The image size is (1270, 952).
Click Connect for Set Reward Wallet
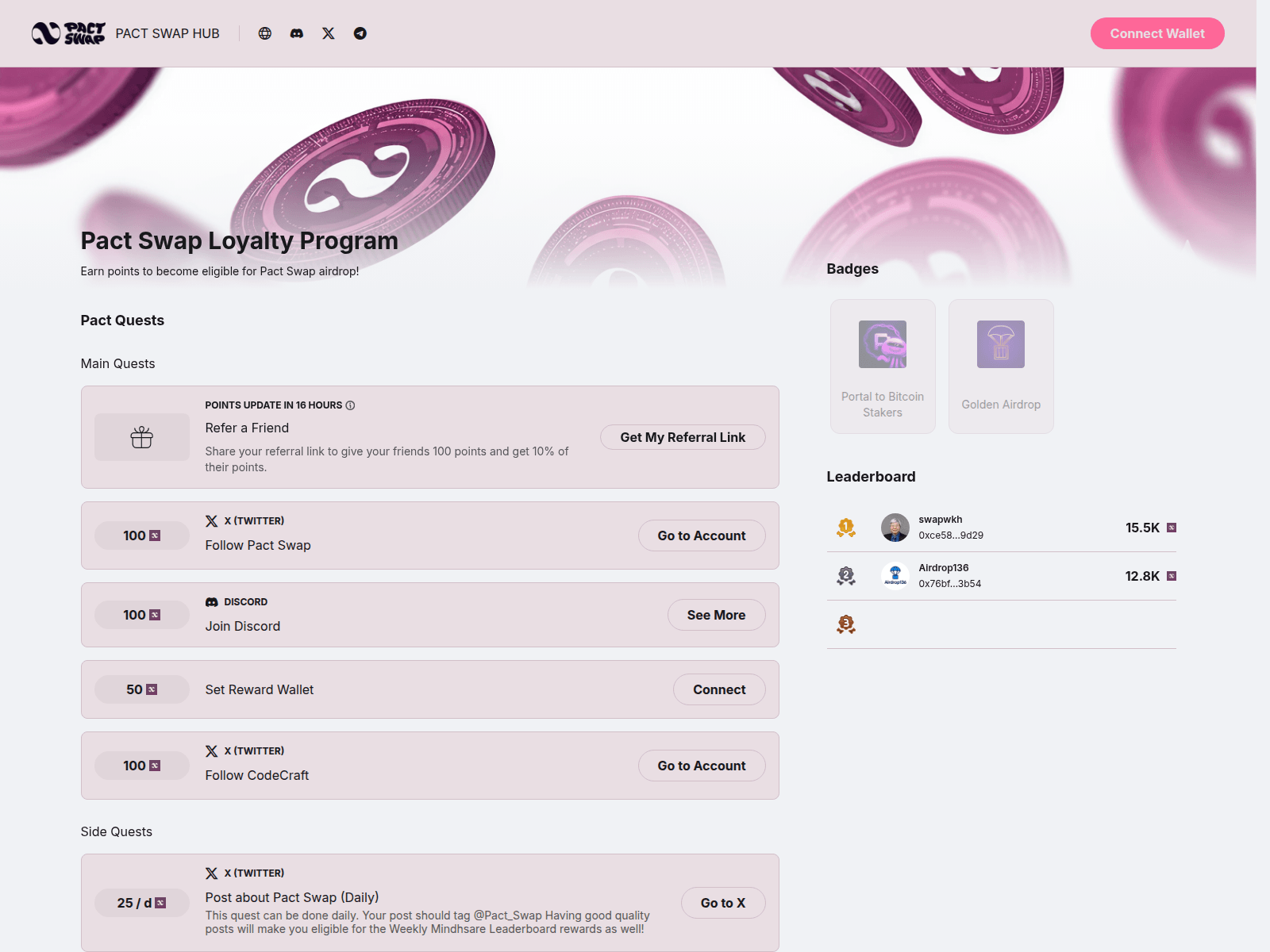[719, 689]
